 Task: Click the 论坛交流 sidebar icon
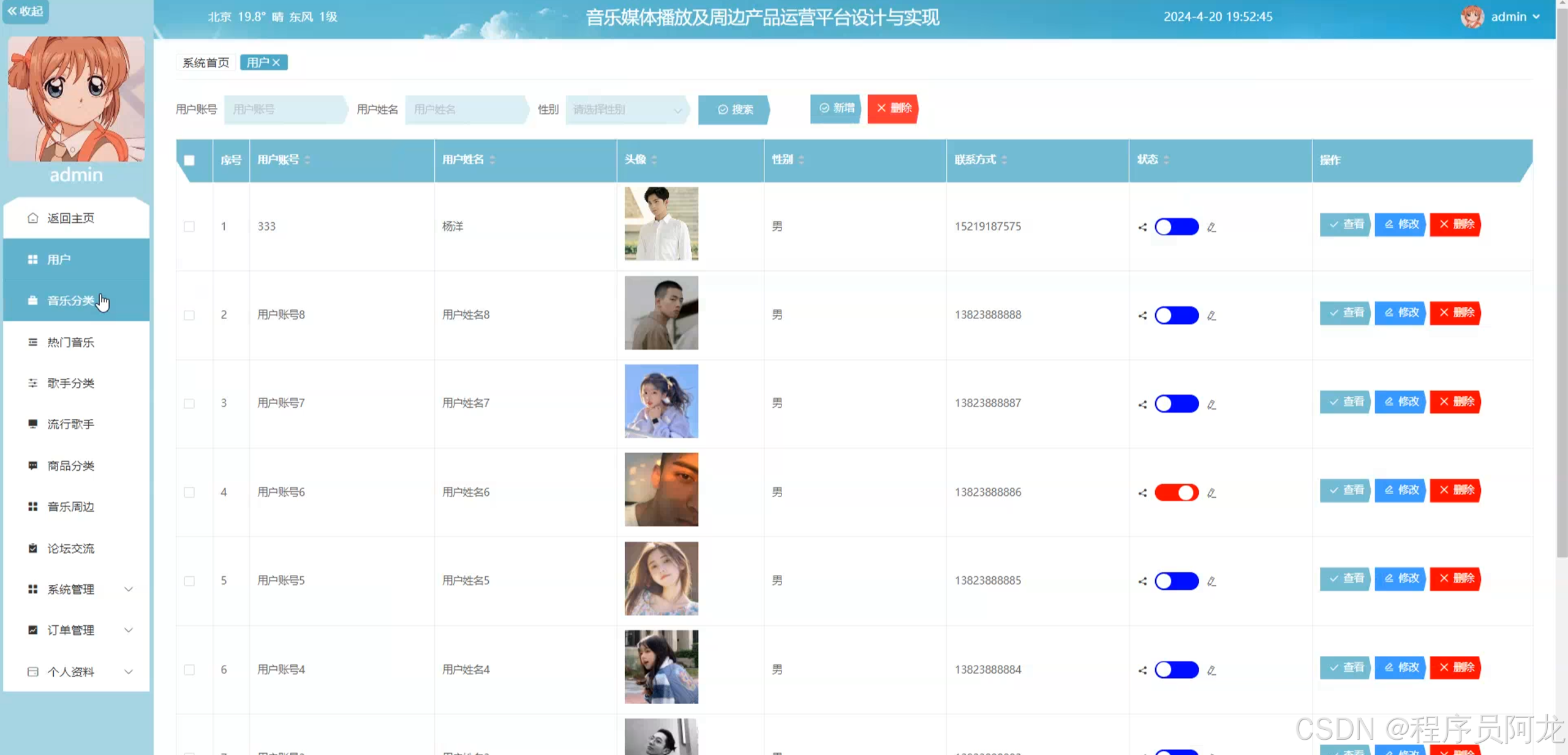pyautogui.click(x=33, y=548)
